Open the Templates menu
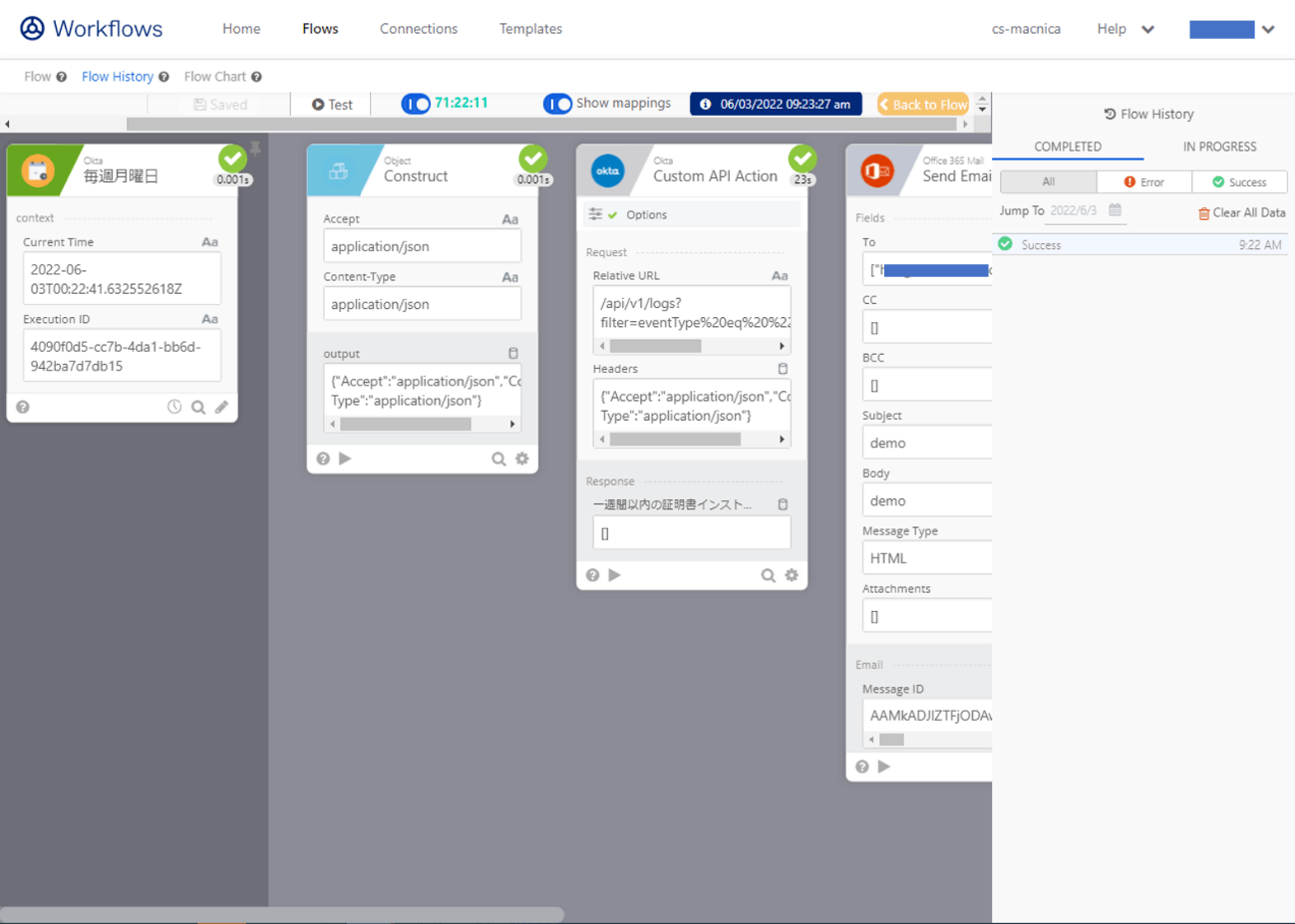Viewport: 1295px width, 924px height. [x=530, y=29]
